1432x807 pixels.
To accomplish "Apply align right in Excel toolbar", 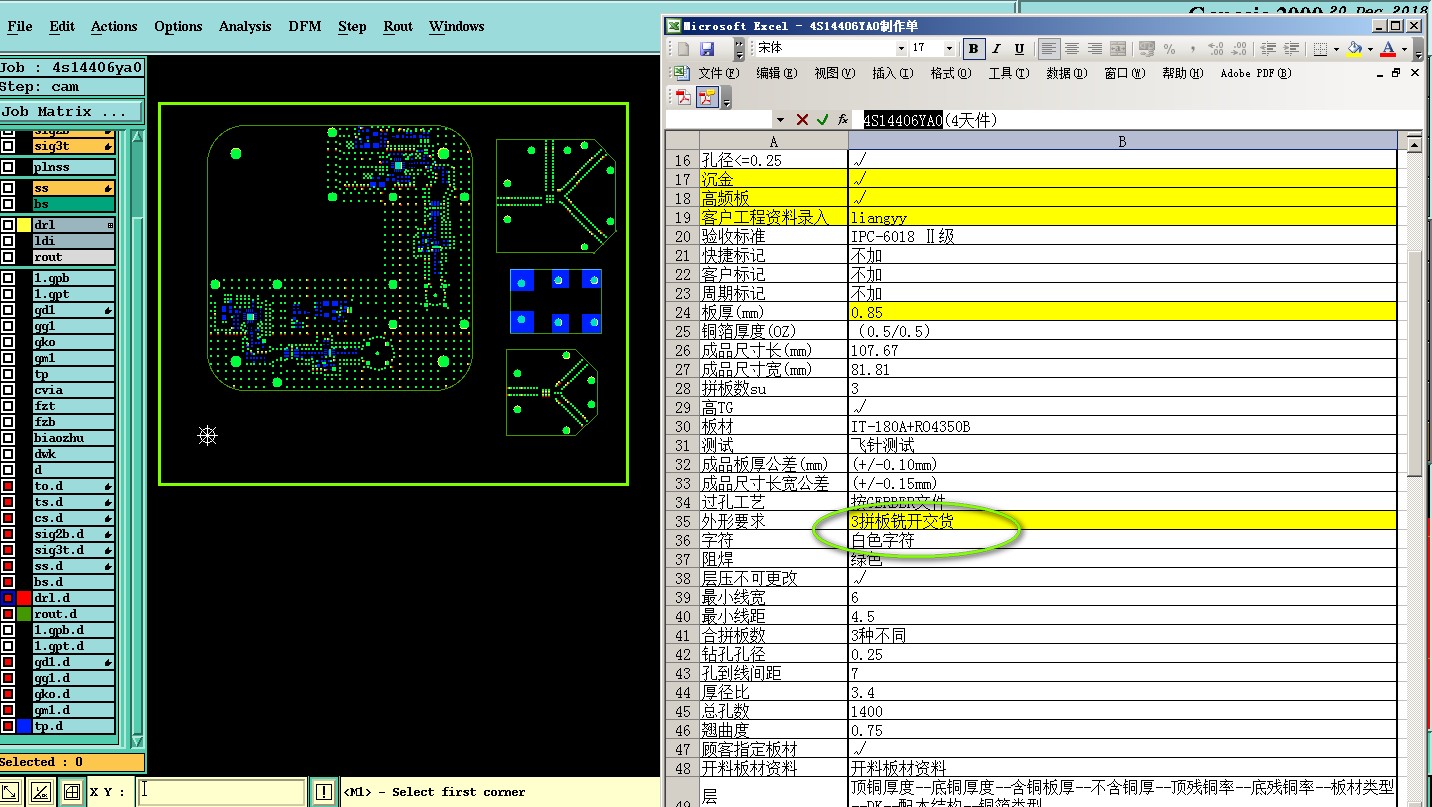I will pos(1095,49).
